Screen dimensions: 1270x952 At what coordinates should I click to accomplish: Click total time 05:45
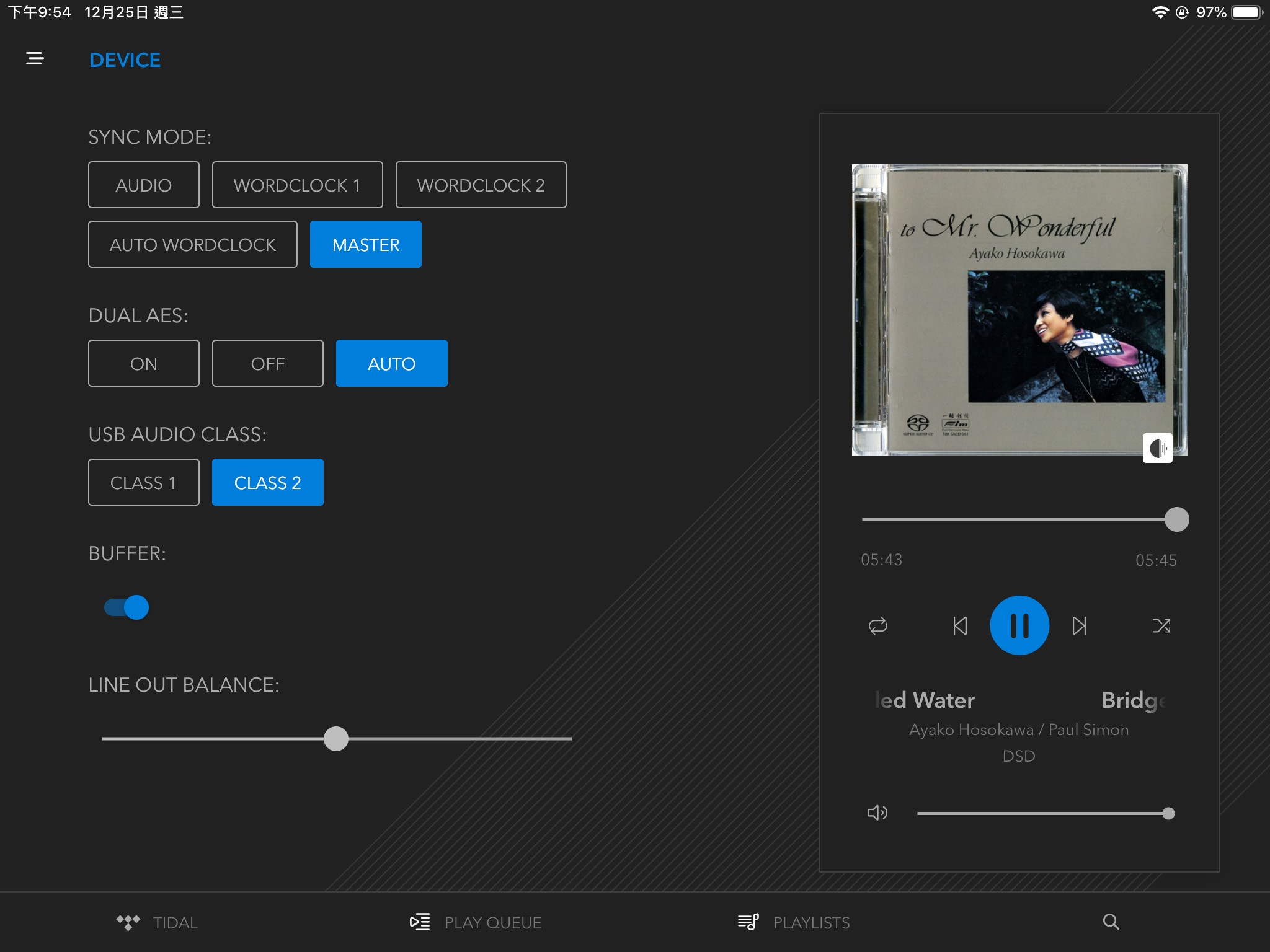tap(1156, 560)
